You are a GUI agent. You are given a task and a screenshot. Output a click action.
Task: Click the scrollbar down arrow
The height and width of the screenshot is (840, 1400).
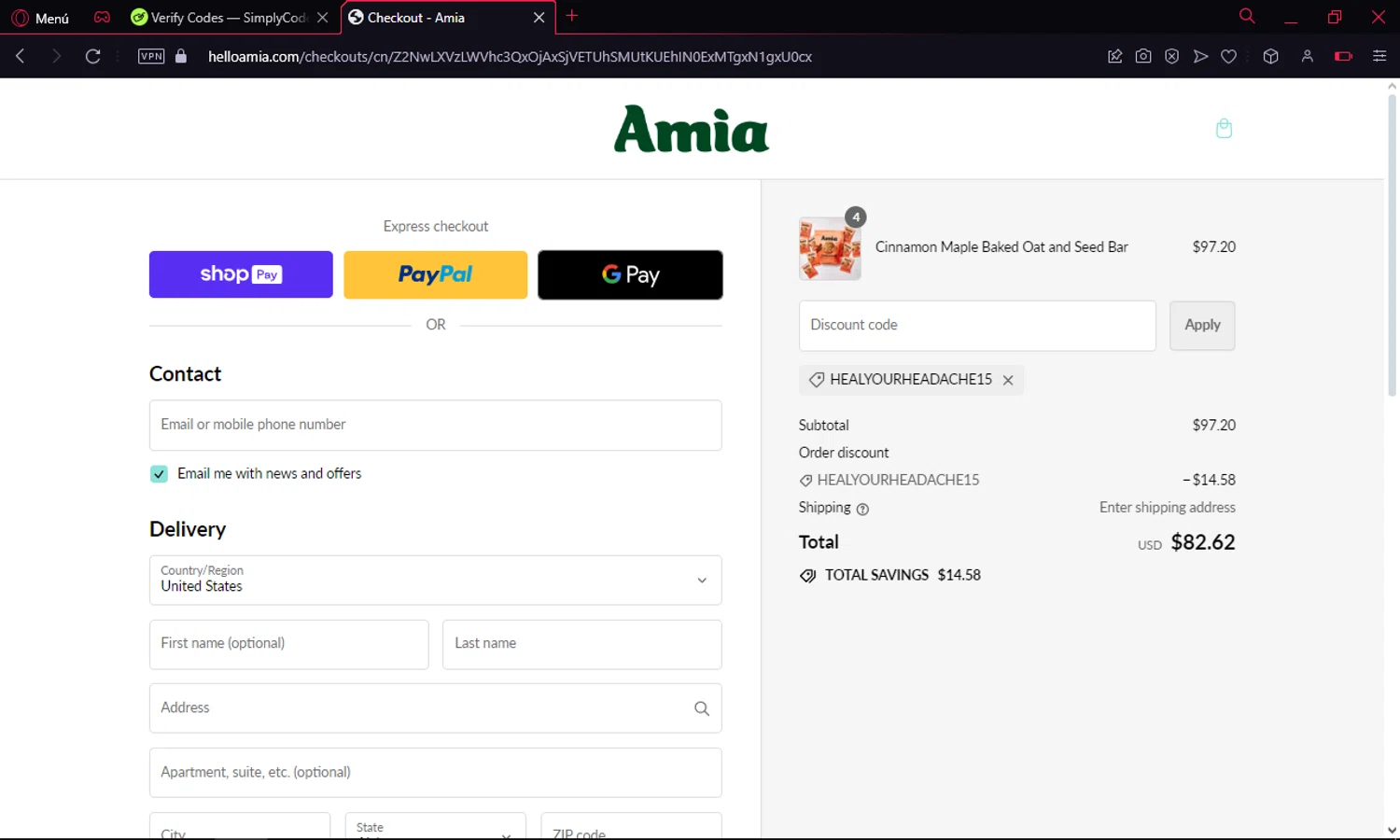[1392, 830]
